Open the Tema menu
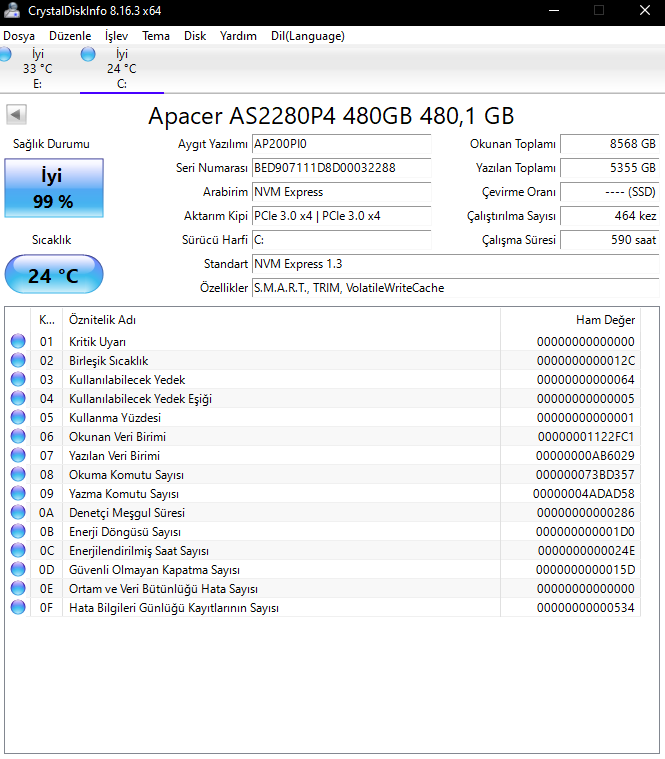 156,36
